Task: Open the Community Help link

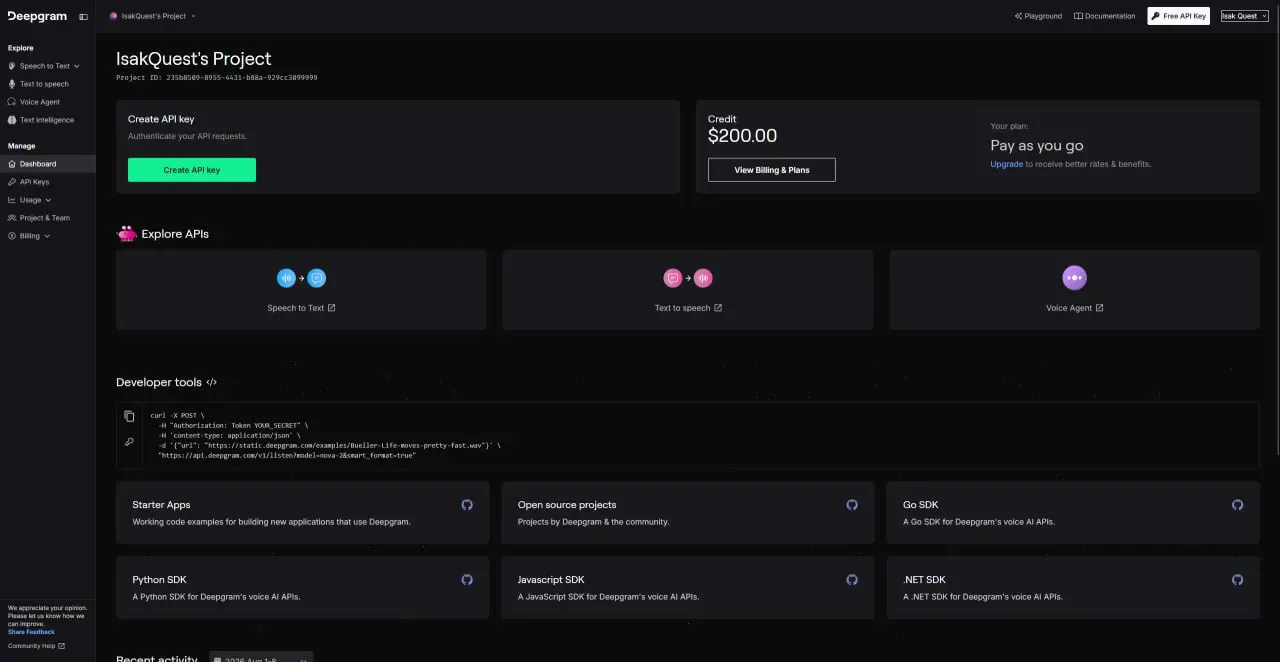Action: (x=36, y=646)
